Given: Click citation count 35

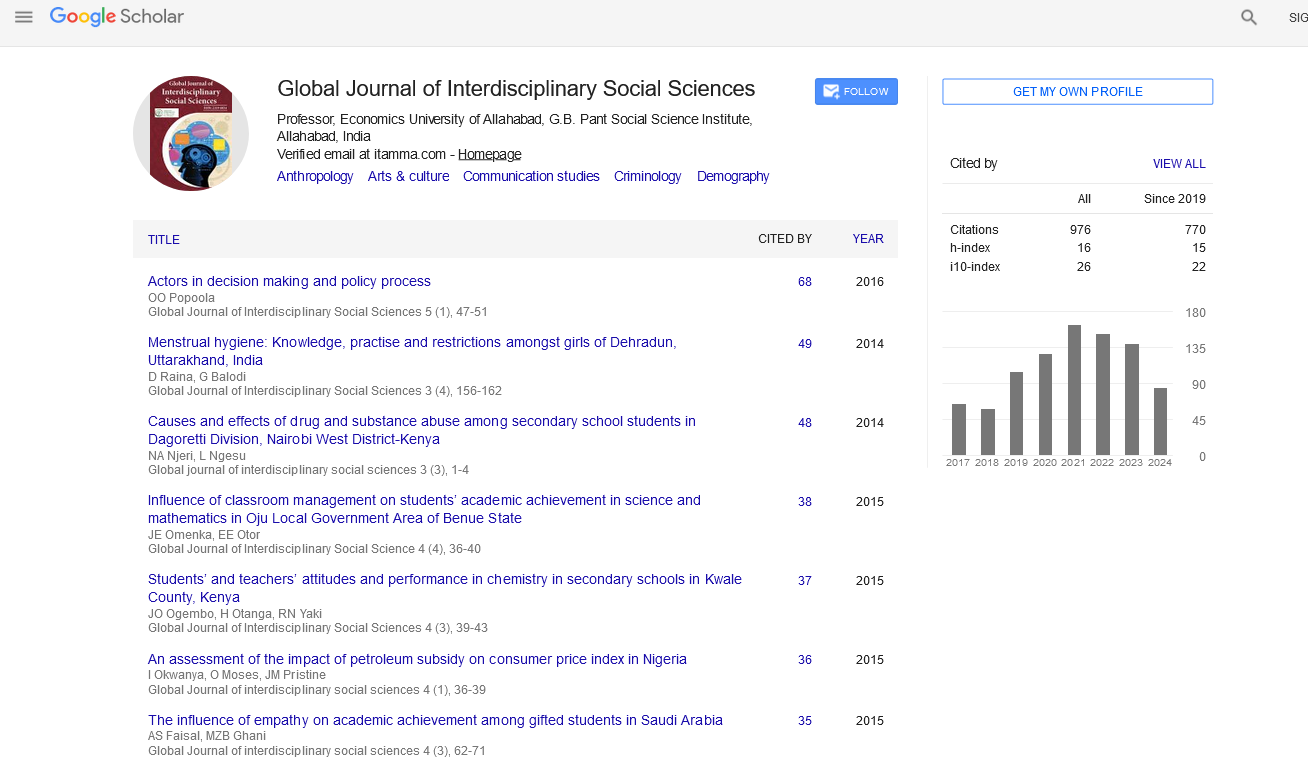Looking at the screenshot, I should 805,721.
